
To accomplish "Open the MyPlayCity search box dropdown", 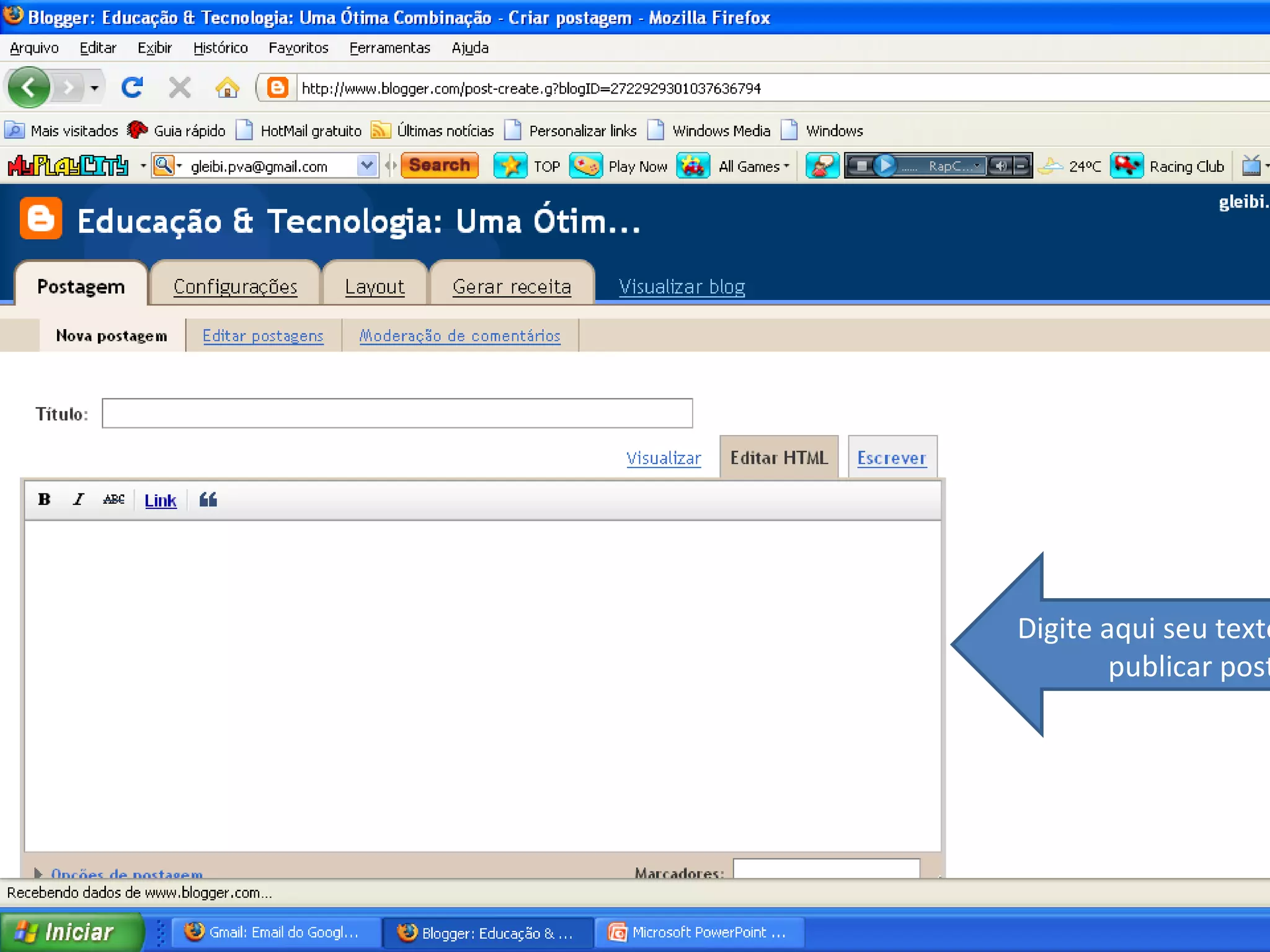I will point(367,165).
